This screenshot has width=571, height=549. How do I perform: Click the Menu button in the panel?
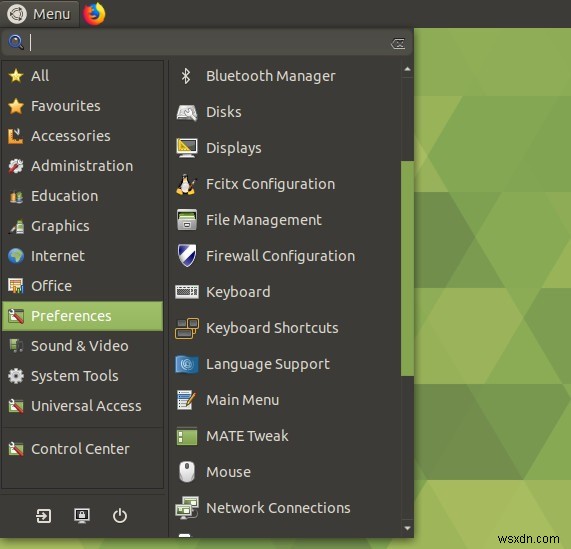pos(39,14)
